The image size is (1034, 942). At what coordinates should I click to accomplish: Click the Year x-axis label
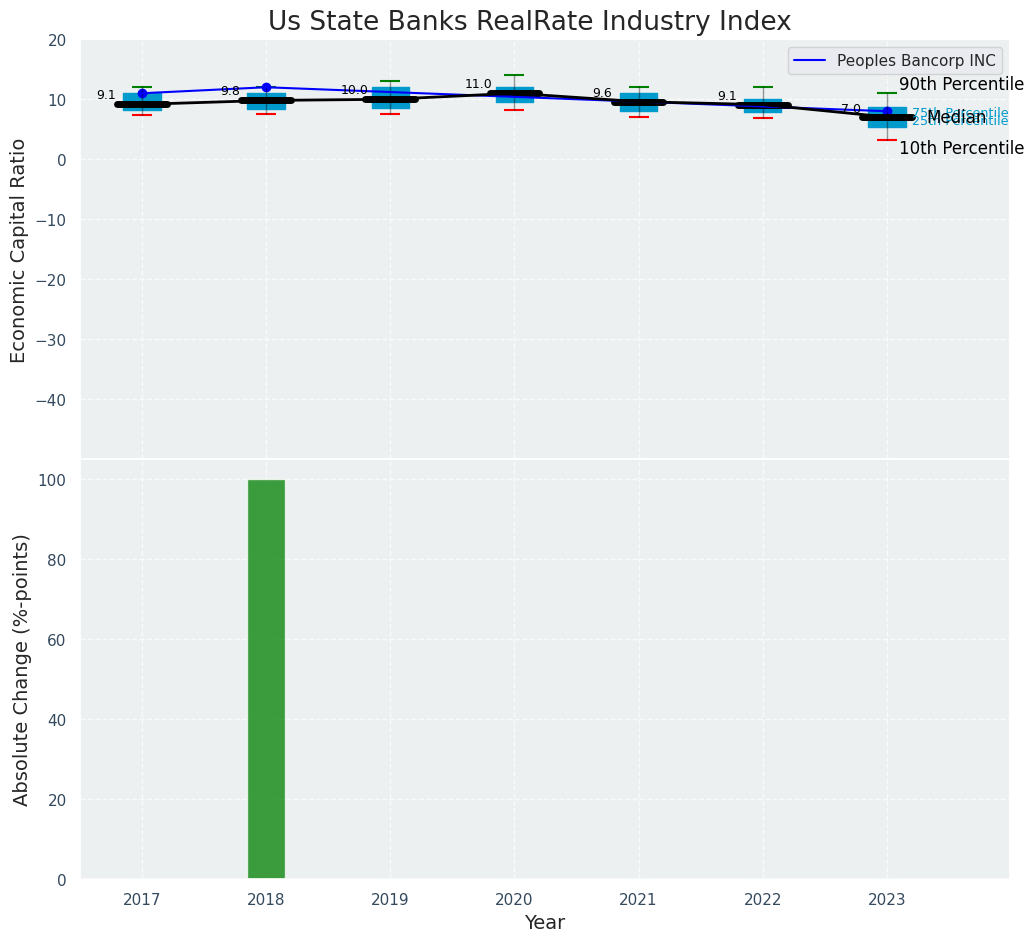point(544,923)
